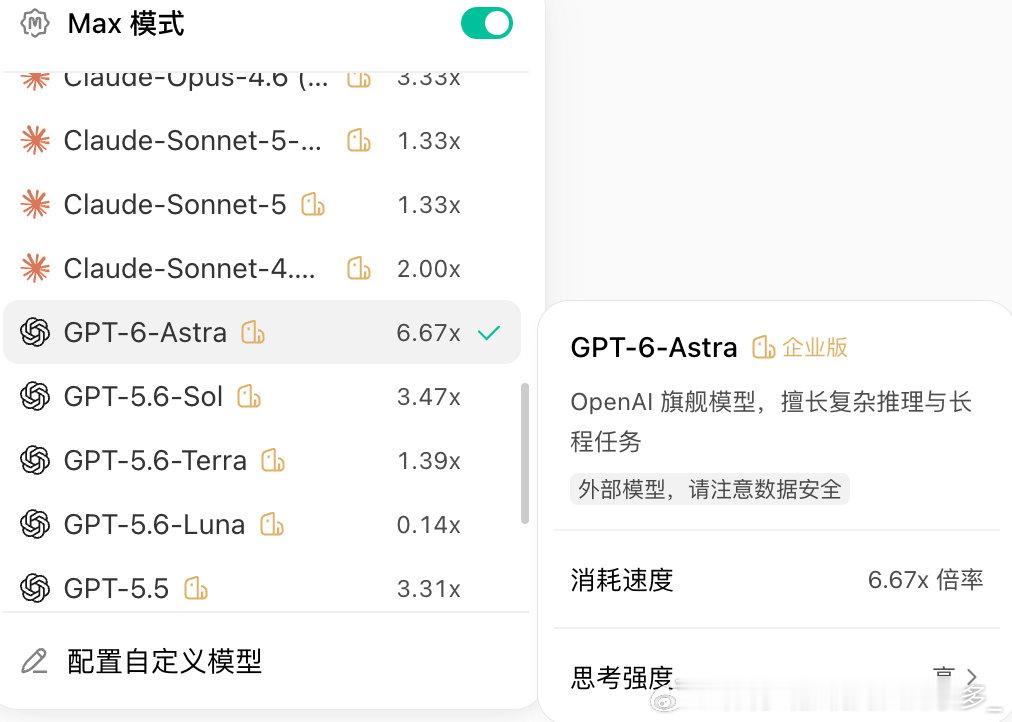Select the GPT-6-Astra model row

click(x=262, y=332)
